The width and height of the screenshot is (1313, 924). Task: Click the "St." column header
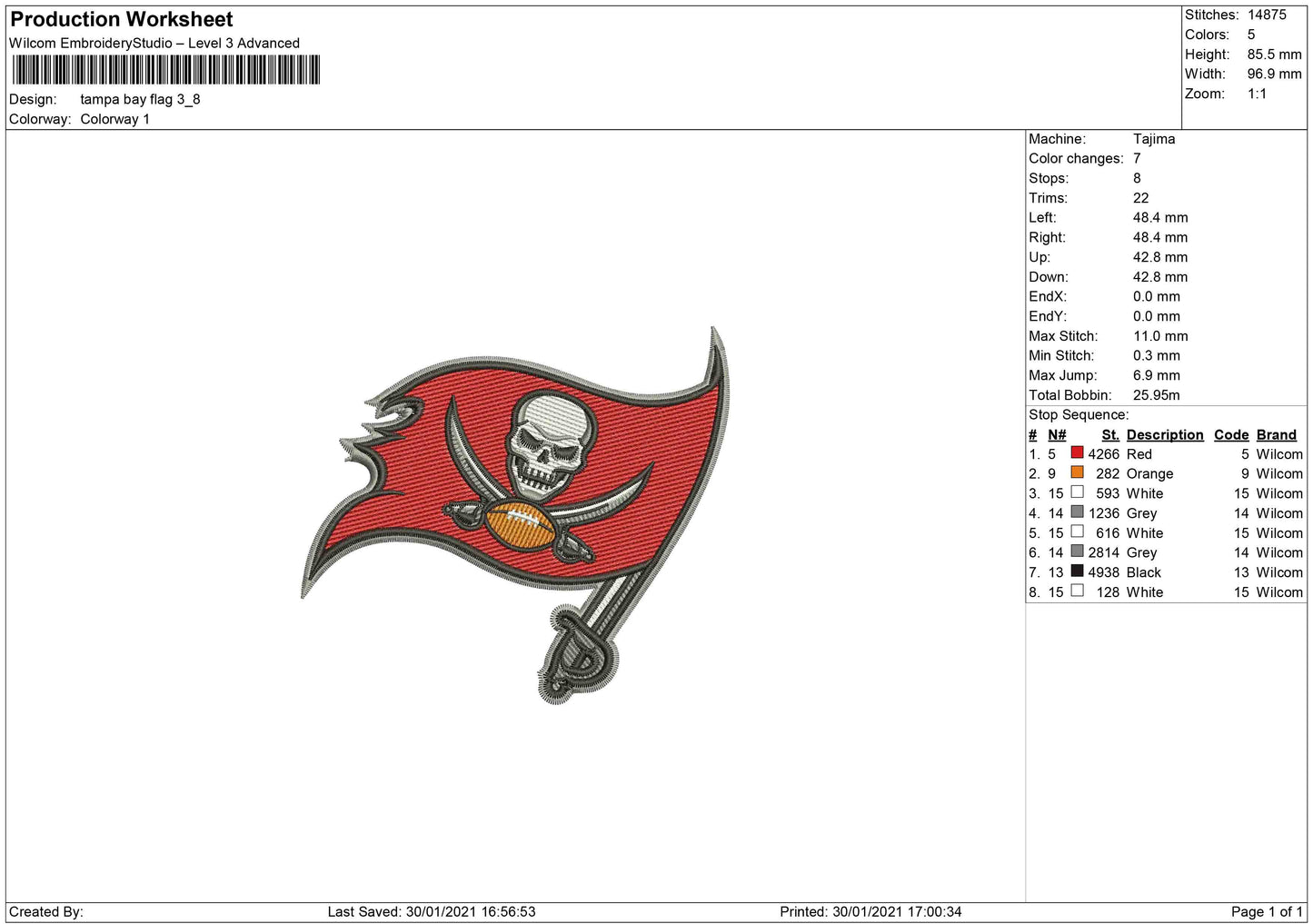[1110, 434]
